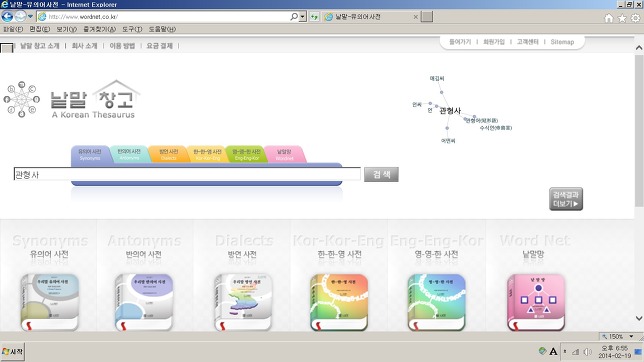Click the small square icon left of 낱말 창고 소개

pyautogui.click(x=7, y=48)
